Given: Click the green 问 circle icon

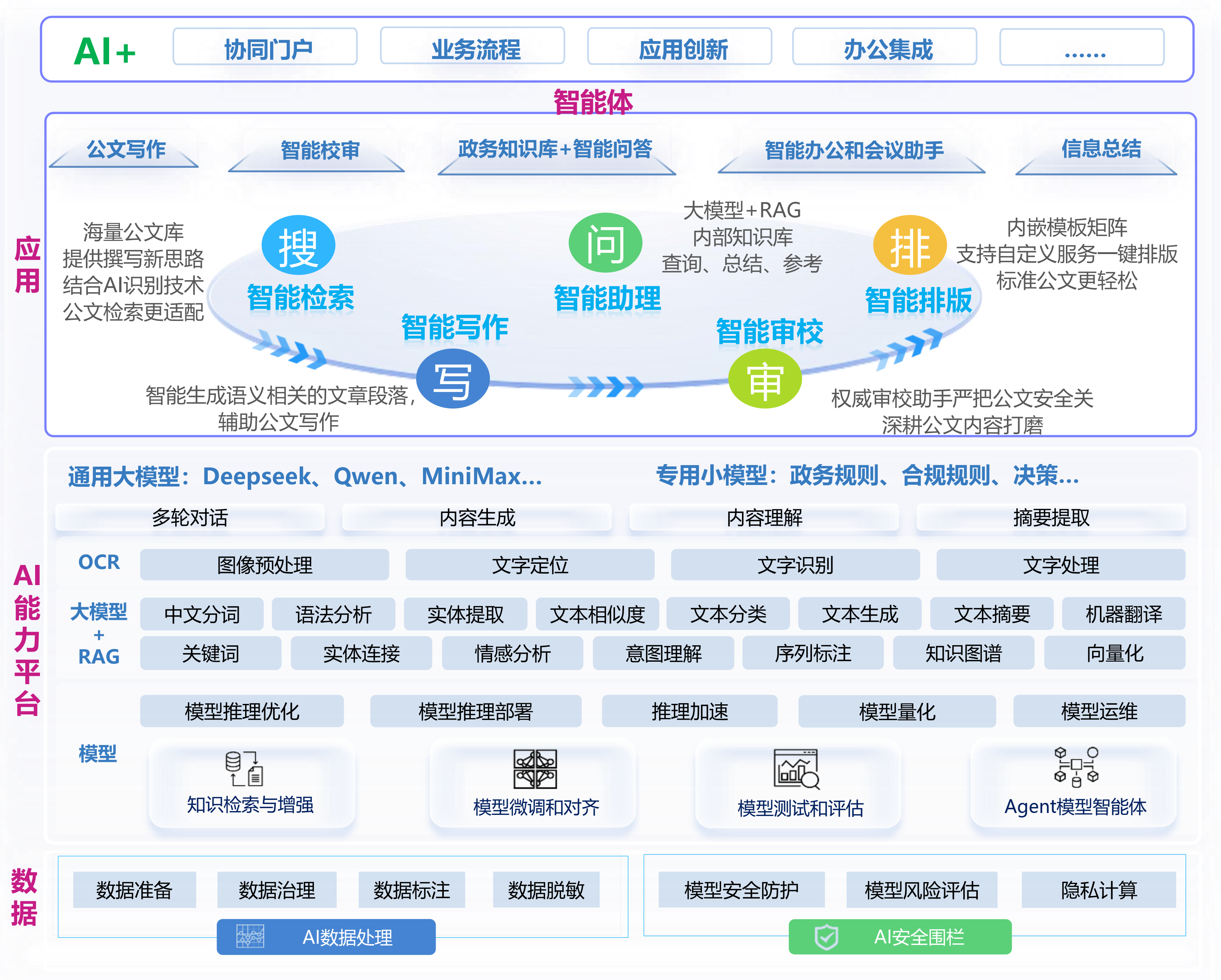Looking at the screenshot, I should pos(605,243).
